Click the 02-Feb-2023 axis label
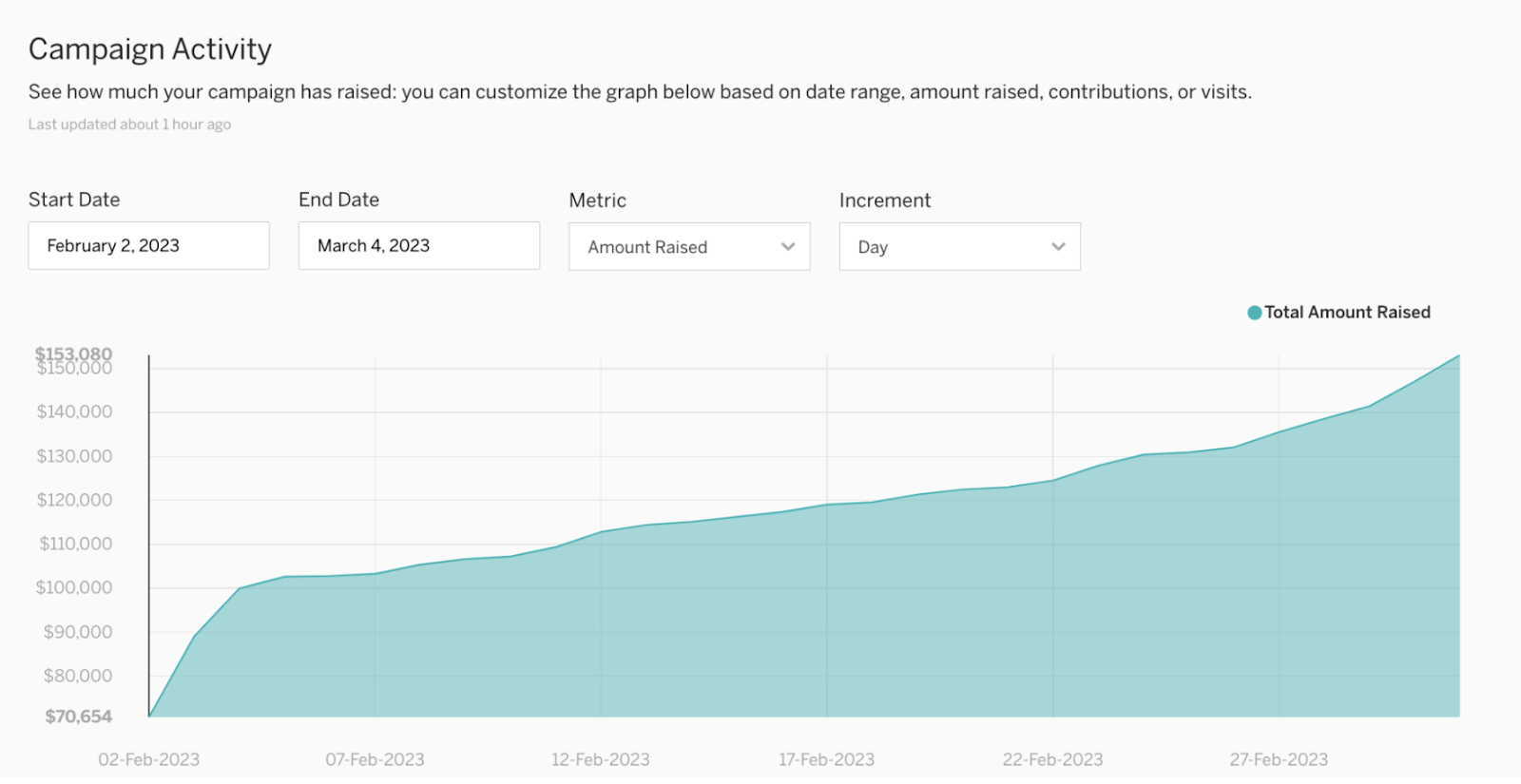This screenshot has height=784, width=1521. (x=149, y=760)
